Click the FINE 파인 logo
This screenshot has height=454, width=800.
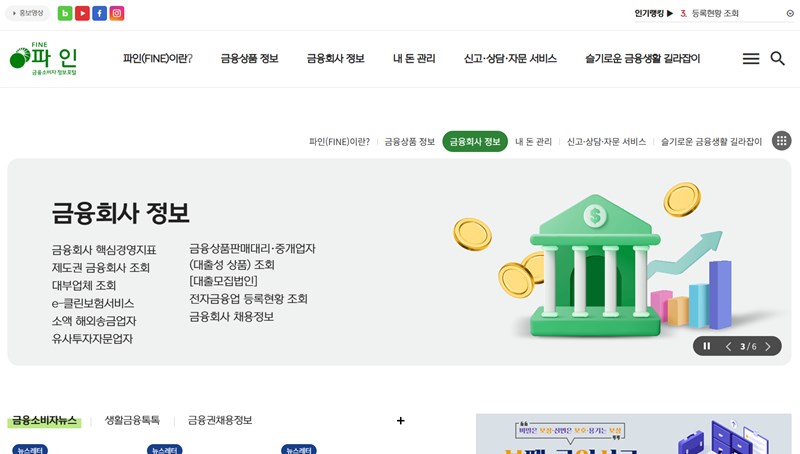43,59
